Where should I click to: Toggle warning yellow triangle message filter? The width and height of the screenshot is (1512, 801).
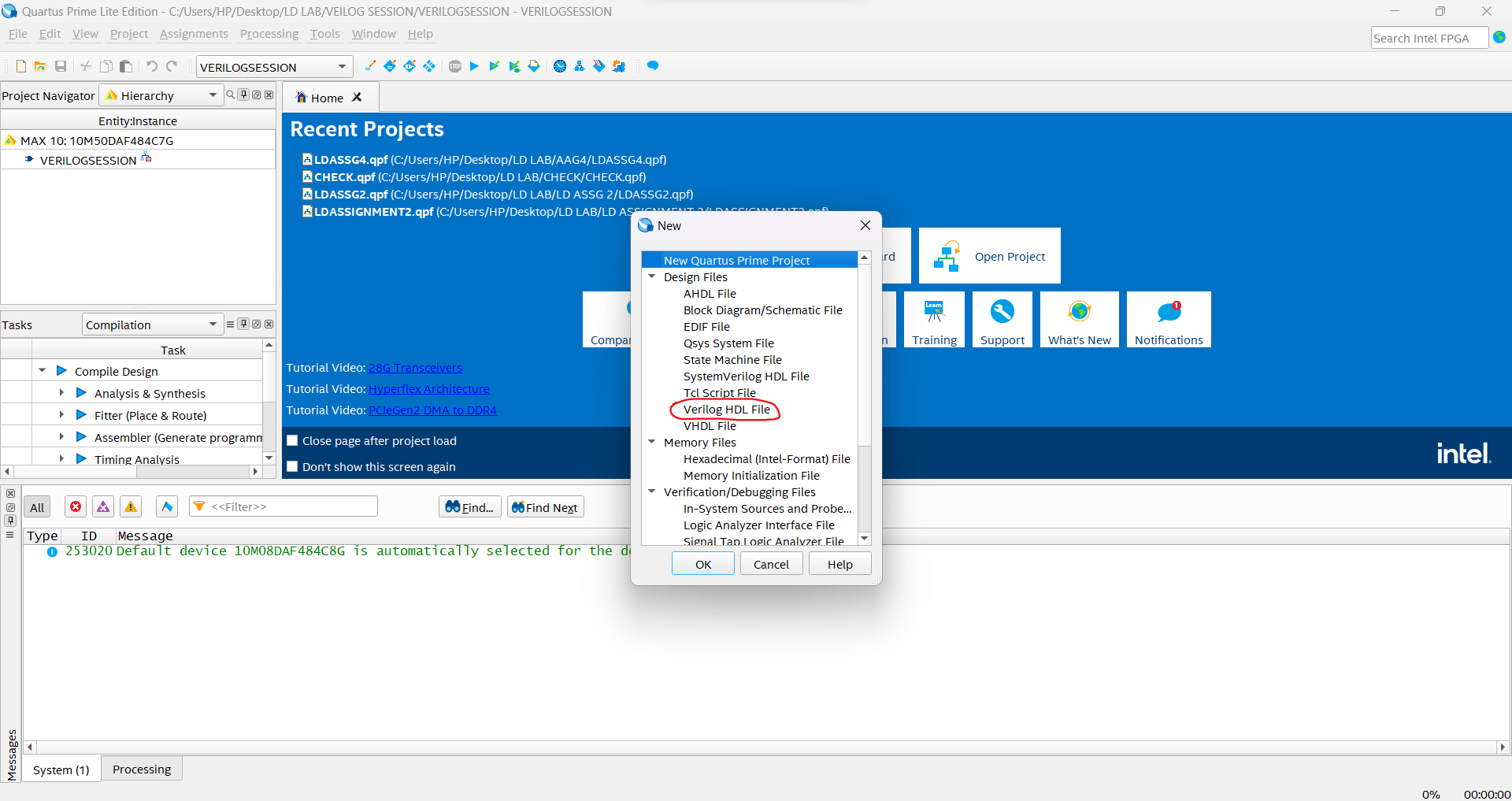pos(131,506)
